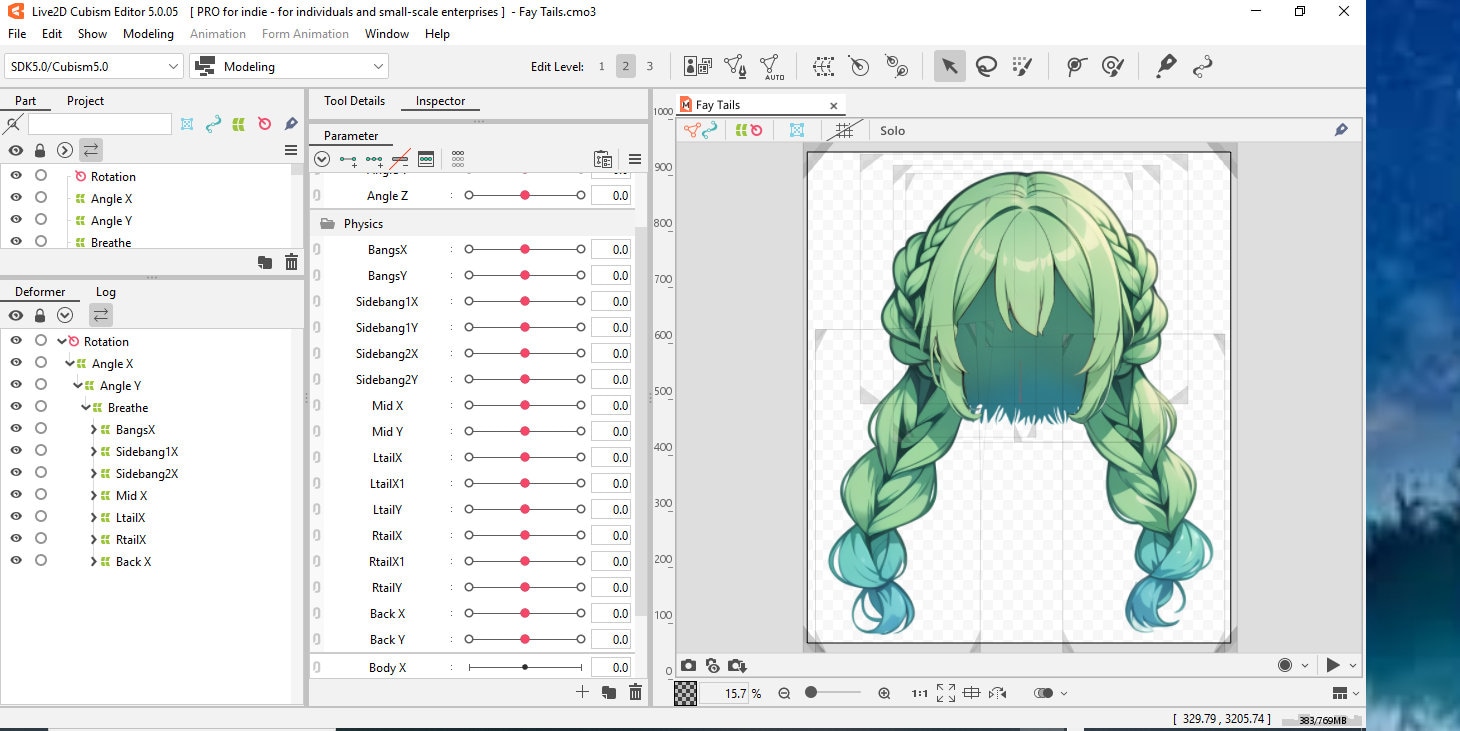This screenshot has height=731, width=1460.
Task: Open the Modeling menu in the menu bar
Action: [148, 33]
